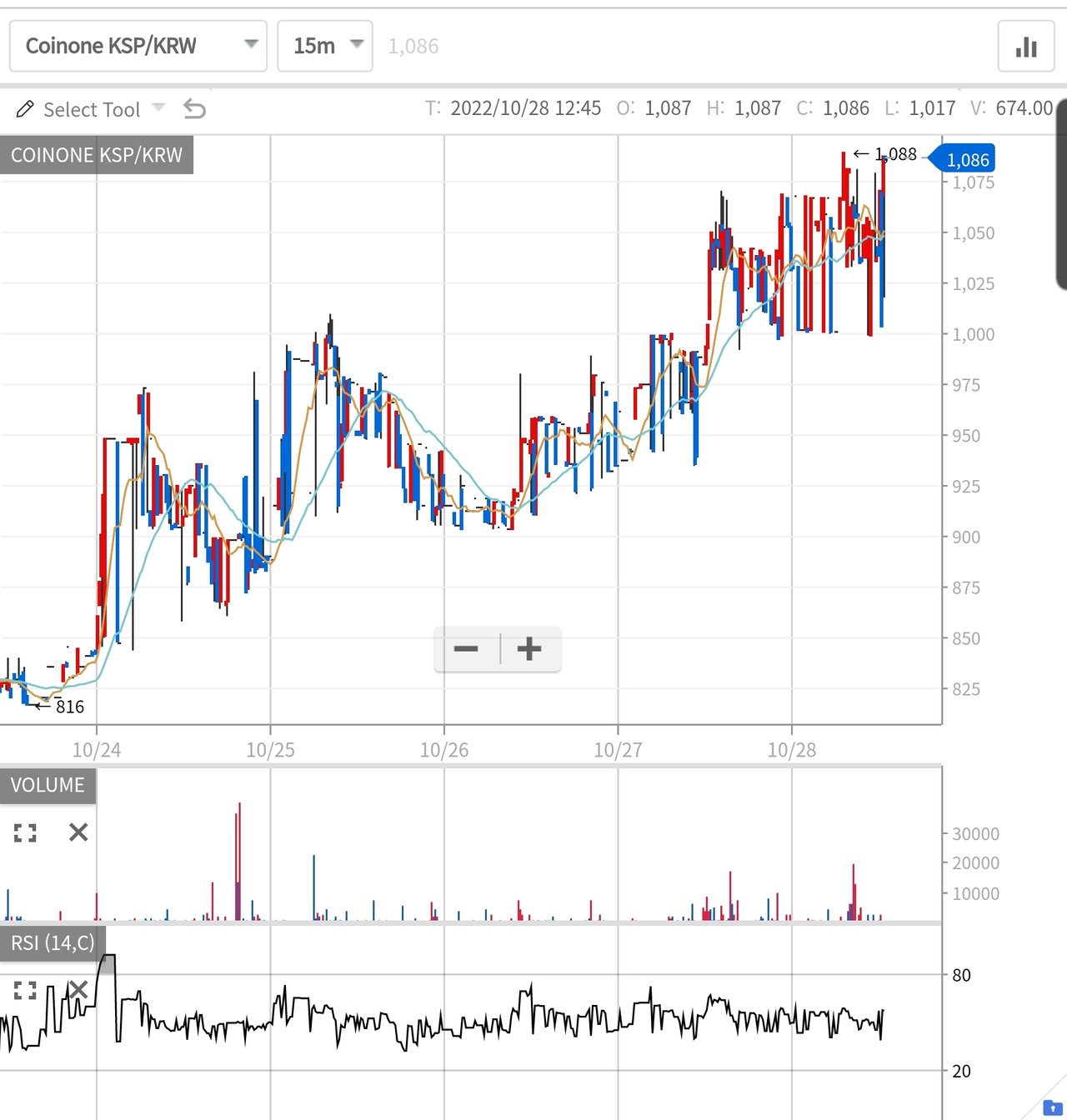Click the RSI 80 level label
Viewport: 1067px width, 1120px height.
[x=961, y=975]
